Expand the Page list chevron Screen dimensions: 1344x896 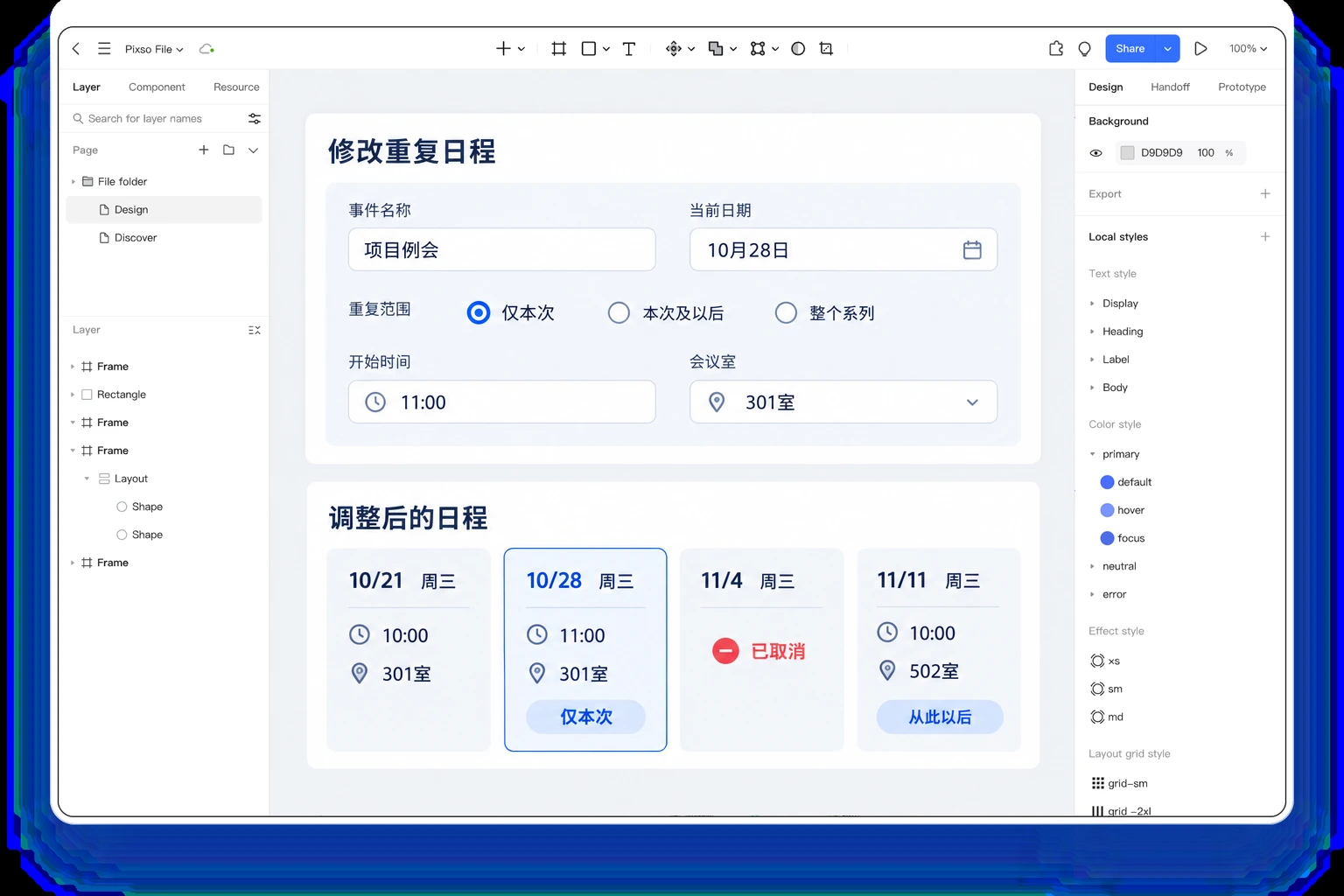click(253, 150)
